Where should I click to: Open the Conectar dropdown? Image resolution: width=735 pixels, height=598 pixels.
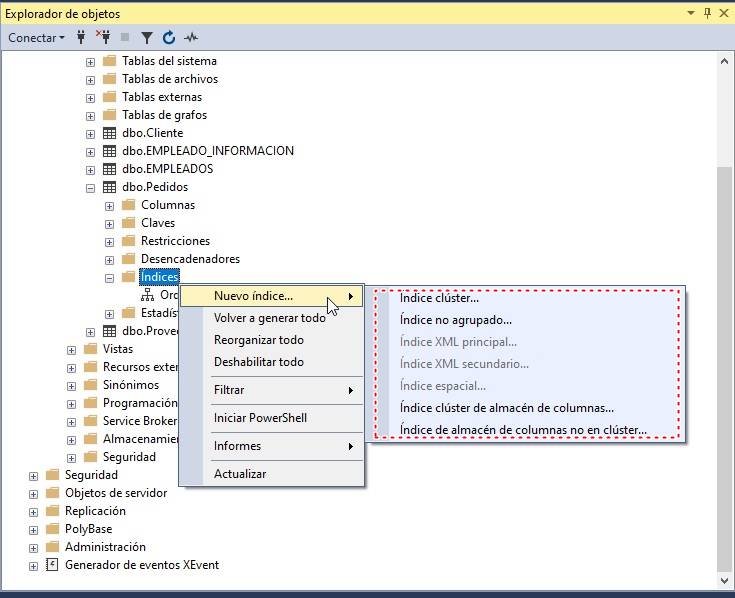tap(36, 37)
